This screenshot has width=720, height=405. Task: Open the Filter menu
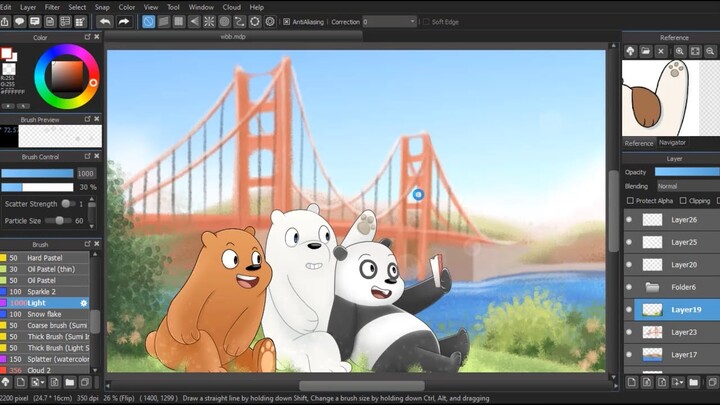pyautogui.click(x=52, y=7)
